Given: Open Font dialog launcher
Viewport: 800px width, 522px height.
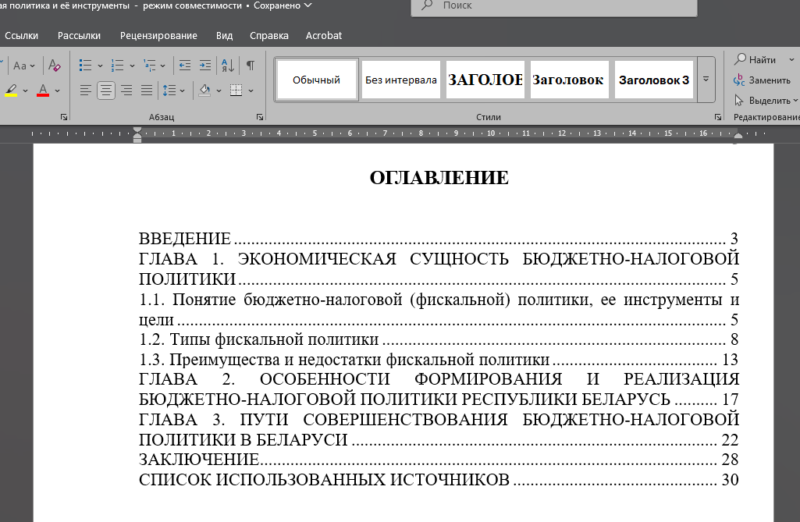Looking at the screenshot, I should (64, 117).
